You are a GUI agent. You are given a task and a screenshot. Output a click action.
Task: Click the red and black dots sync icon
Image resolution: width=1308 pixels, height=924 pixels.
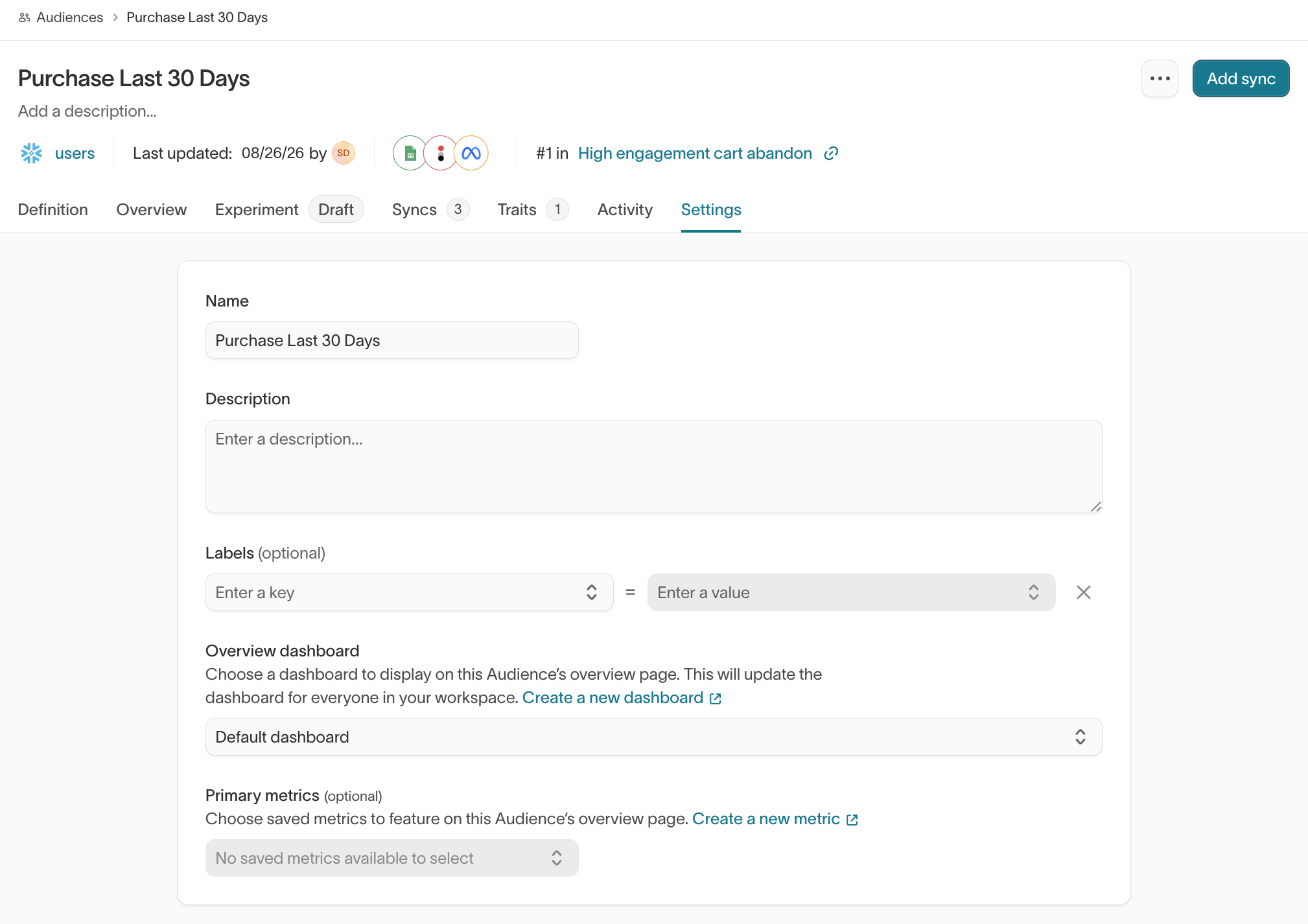(441, 153)
